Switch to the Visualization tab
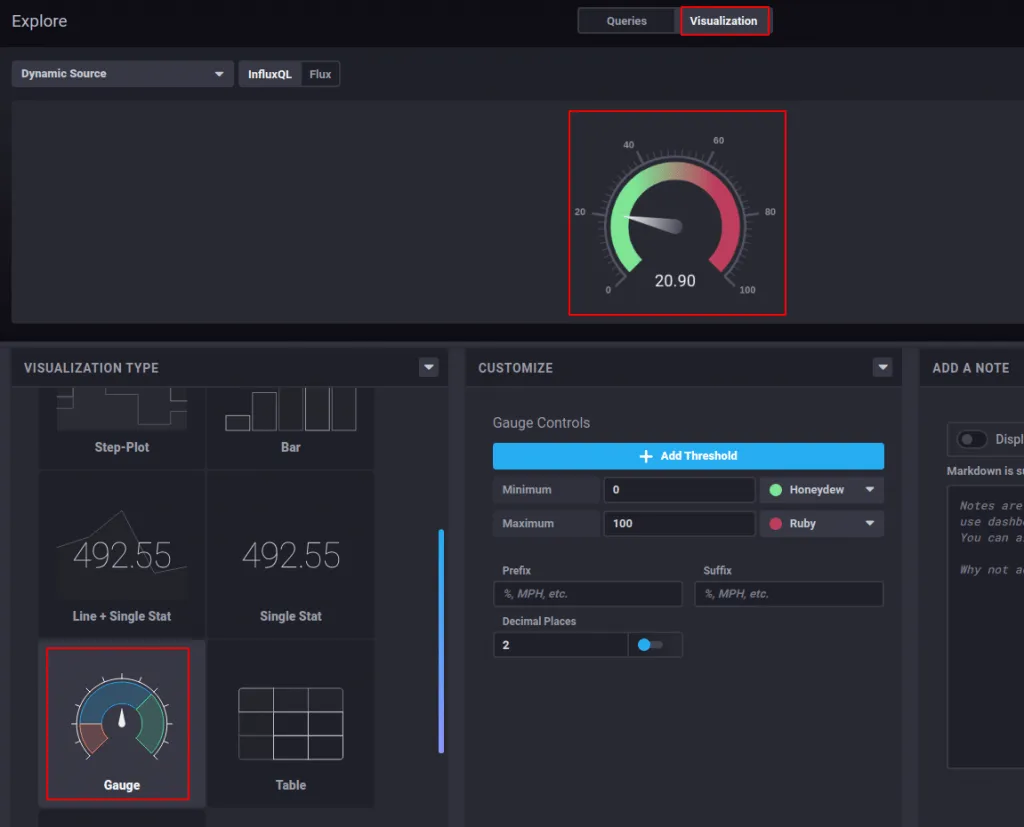Screen dimensions: 1024x827 [x=723, y=21]
